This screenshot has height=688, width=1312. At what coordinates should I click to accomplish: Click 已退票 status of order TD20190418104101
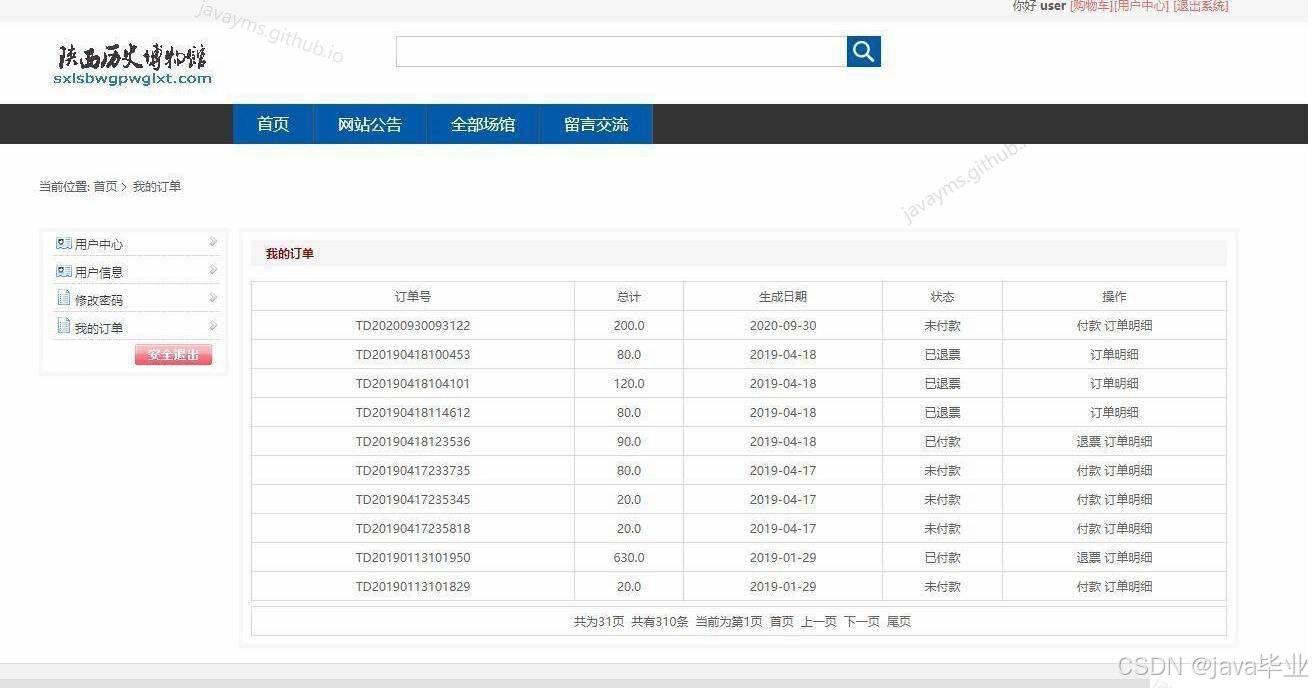pyautogui.click(x=942, y=384)
